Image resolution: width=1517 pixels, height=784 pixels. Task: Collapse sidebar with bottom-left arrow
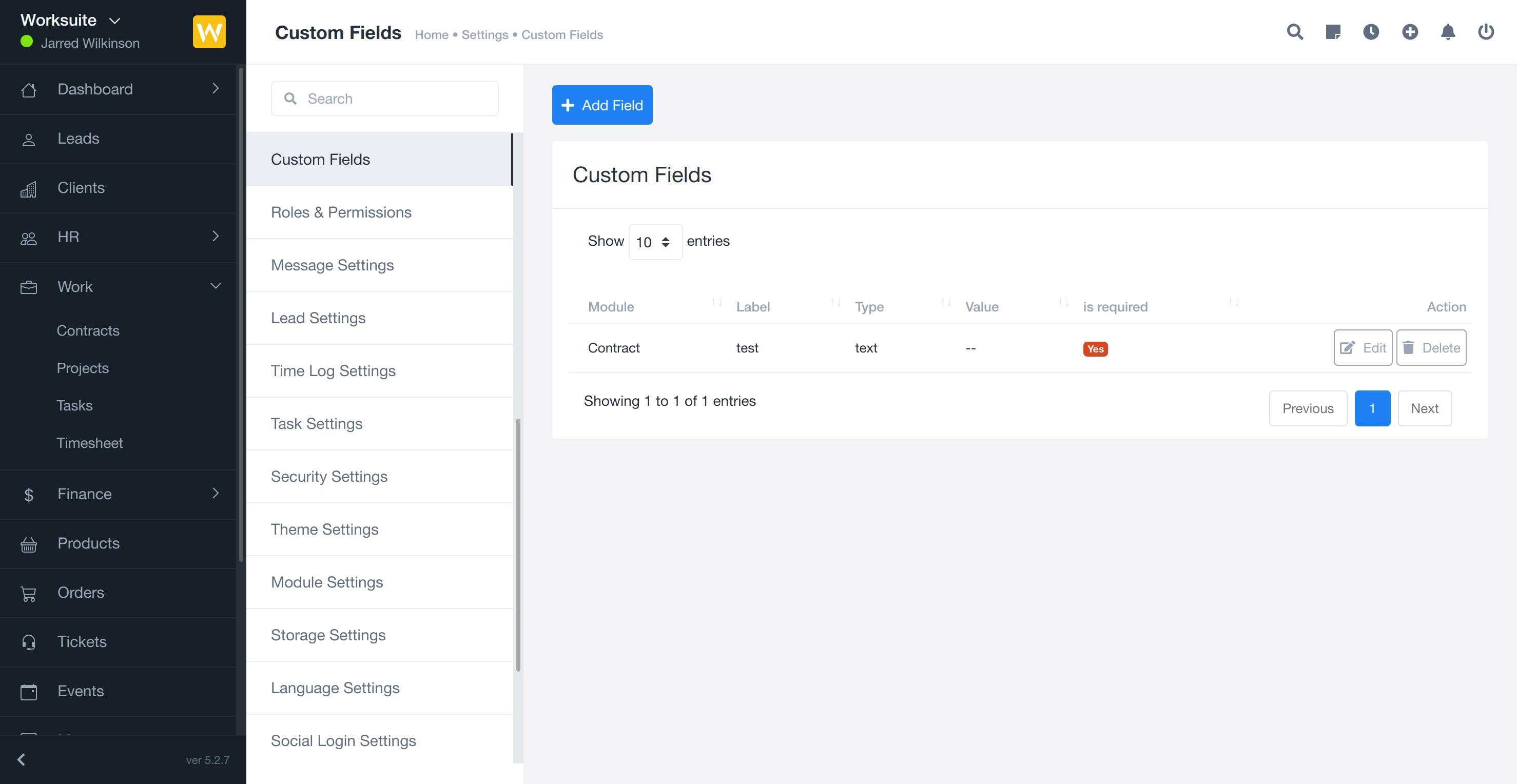click(22, 759)
